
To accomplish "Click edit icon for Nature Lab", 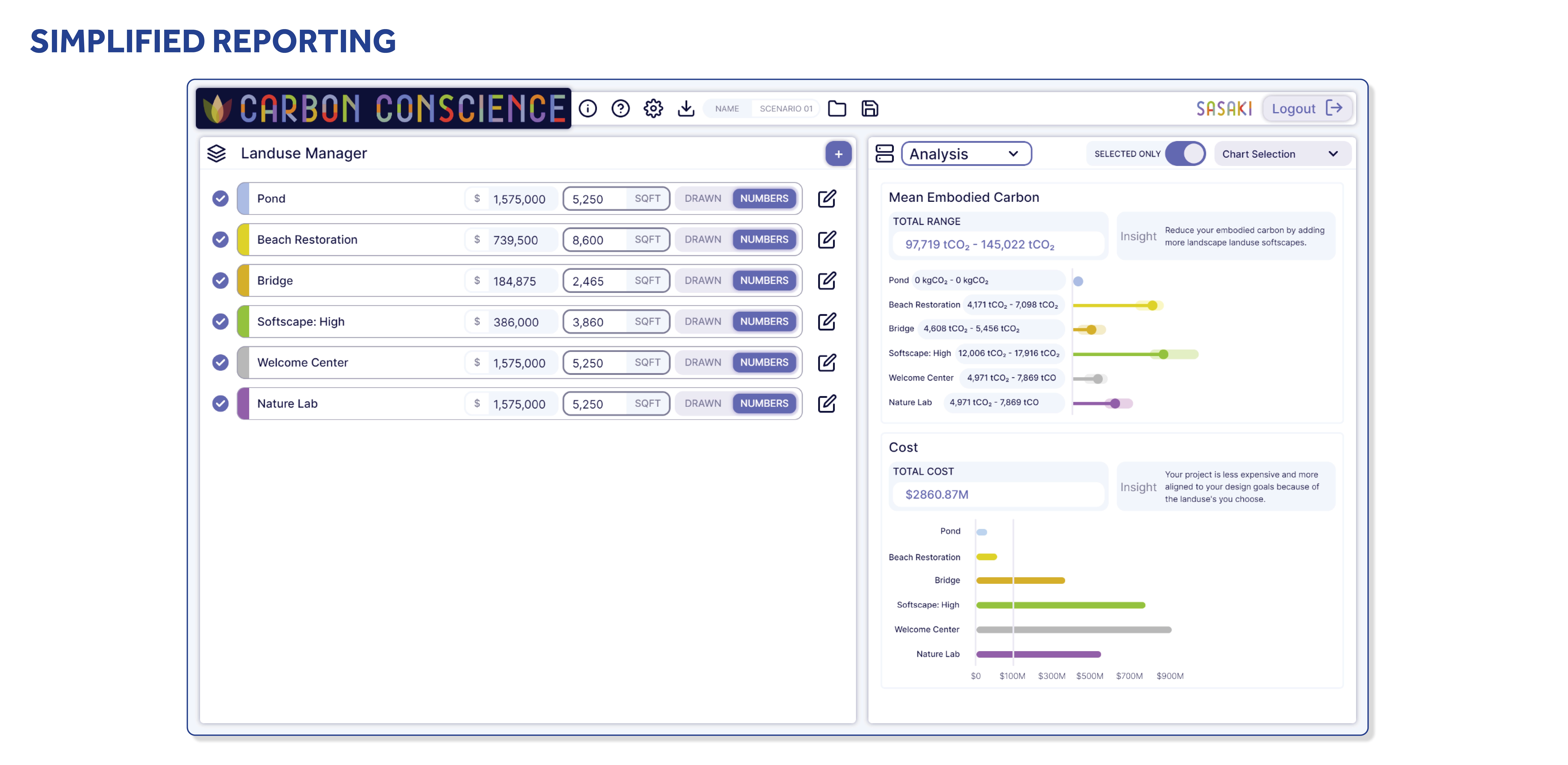I will pyautogui.click(x=827, y=404).
